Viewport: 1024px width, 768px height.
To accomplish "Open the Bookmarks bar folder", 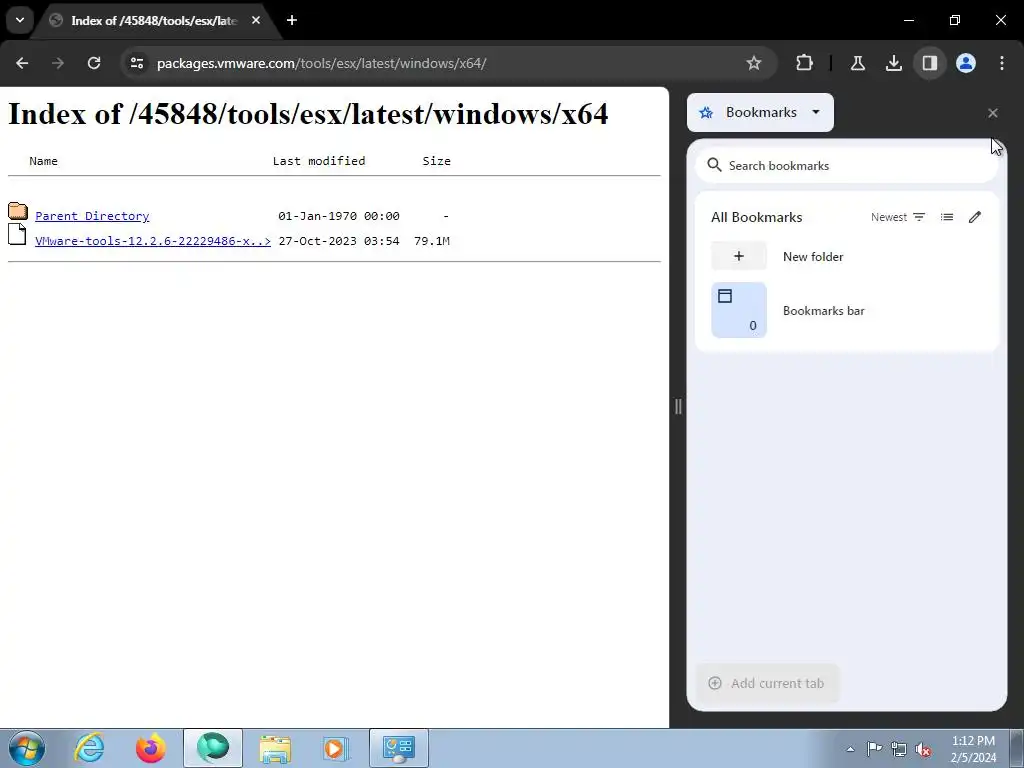I will 846,310.
